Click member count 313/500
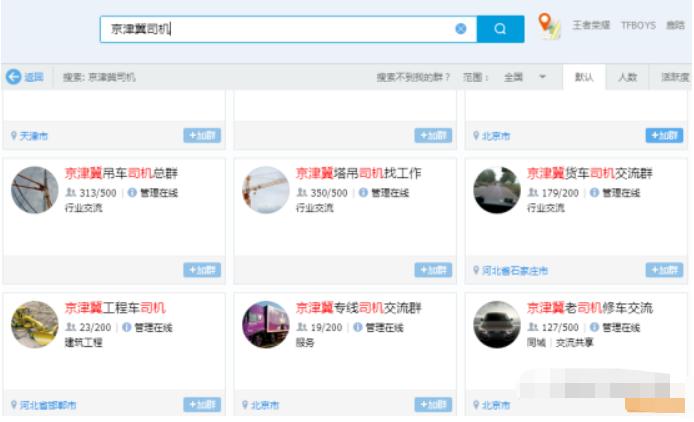Screen dimensions: 694x422 point(98,193)
